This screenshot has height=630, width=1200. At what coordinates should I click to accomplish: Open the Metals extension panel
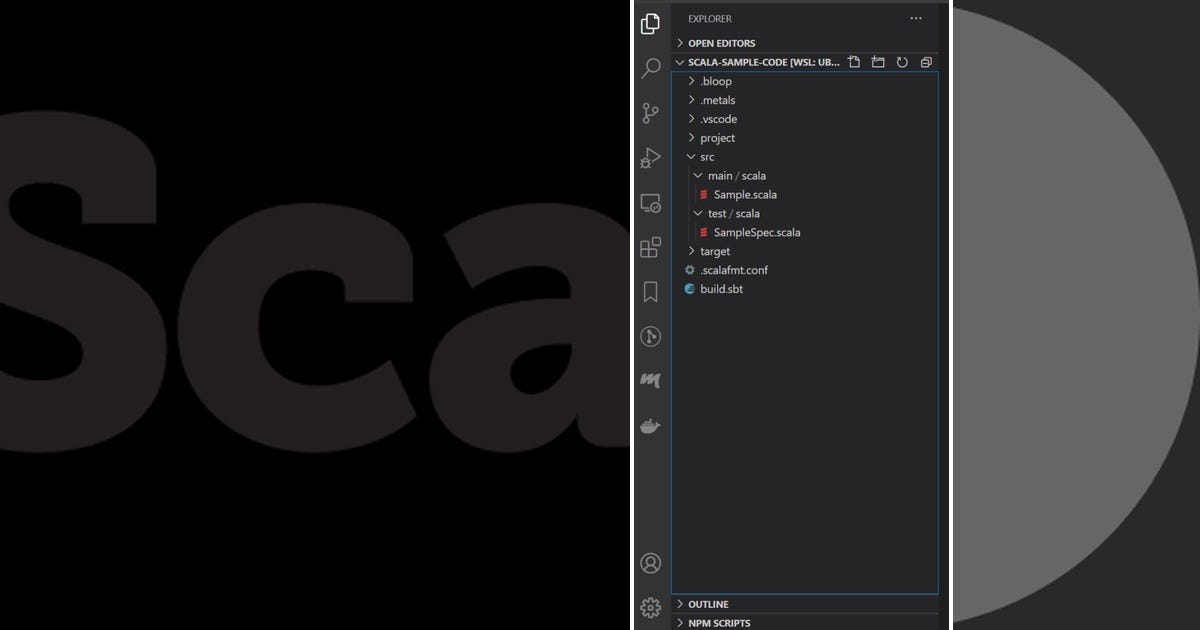[x=650, y=380]
